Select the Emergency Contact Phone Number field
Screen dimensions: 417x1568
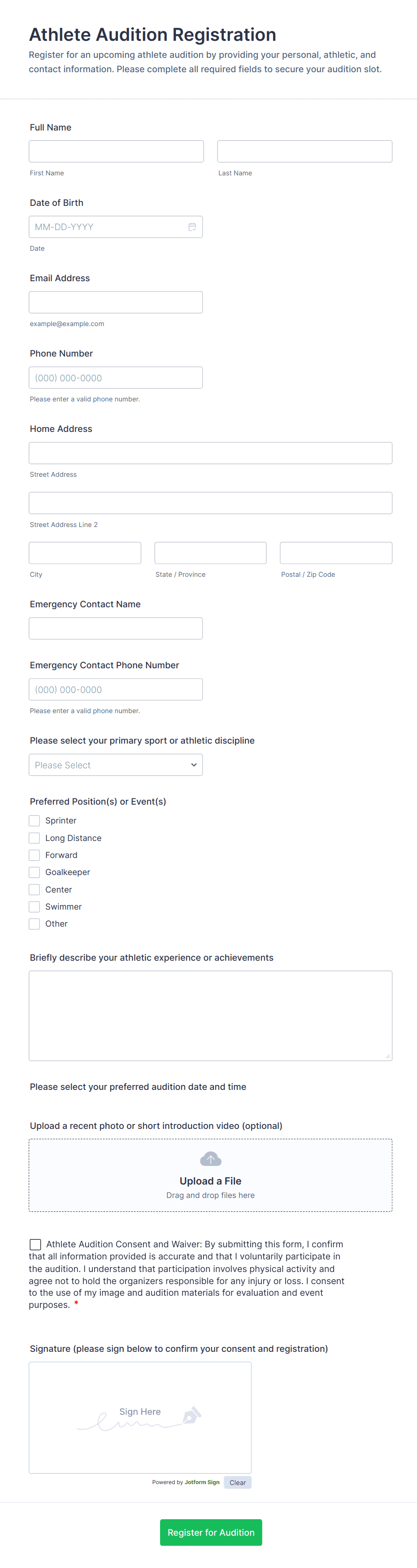(116, 689)
